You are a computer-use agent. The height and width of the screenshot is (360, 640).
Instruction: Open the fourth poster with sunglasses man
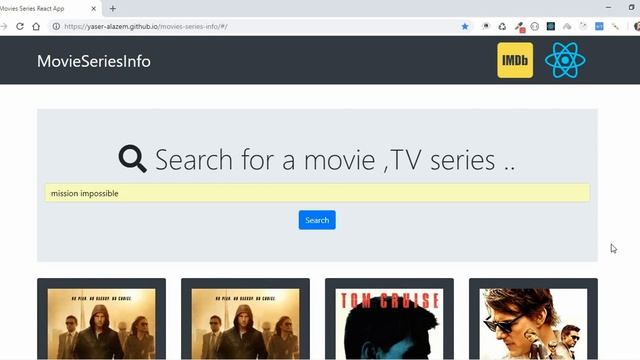point(533,319)
